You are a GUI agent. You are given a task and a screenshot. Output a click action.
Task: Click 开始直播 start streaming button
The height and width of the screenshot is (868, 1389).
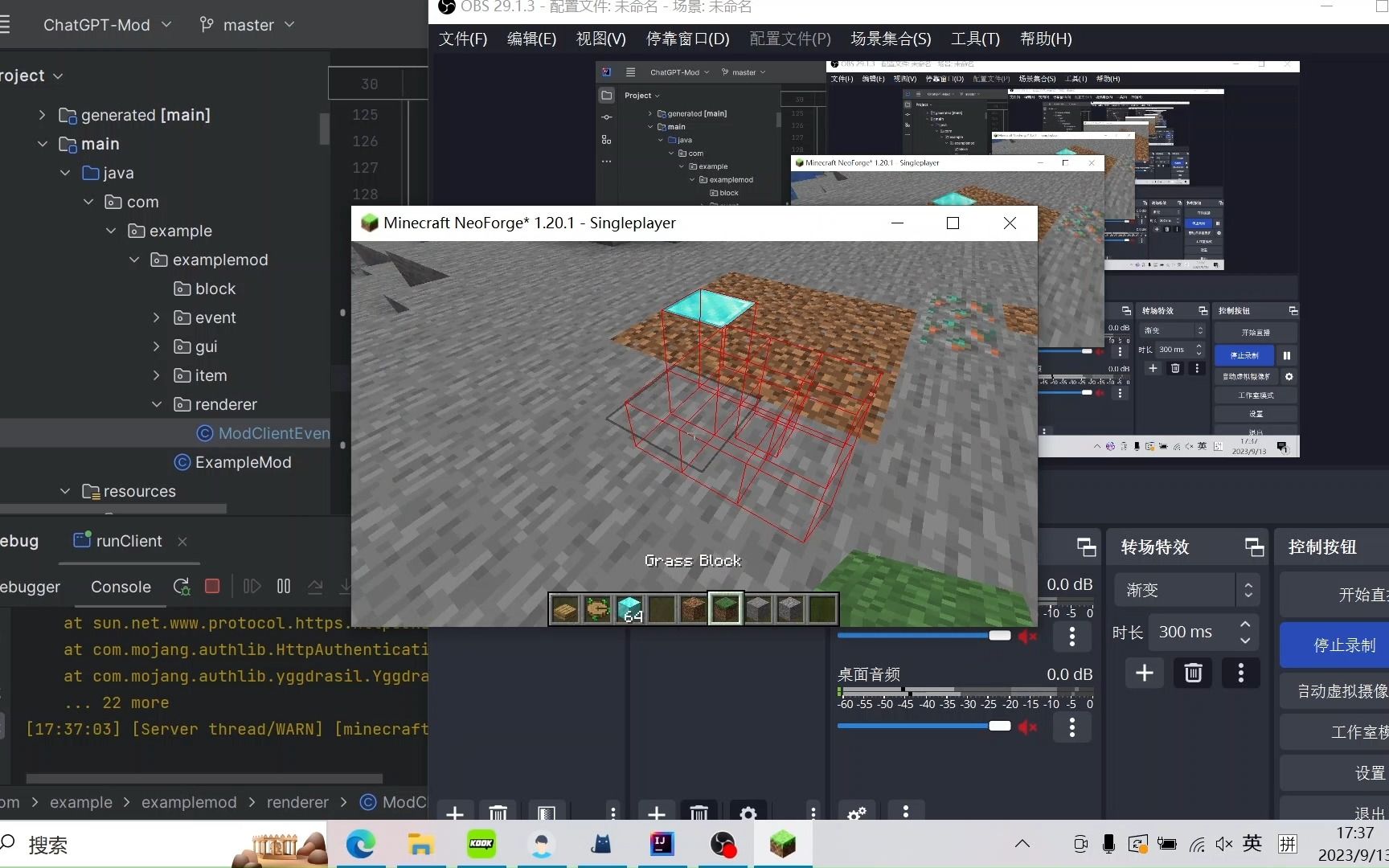point(1336,595)
